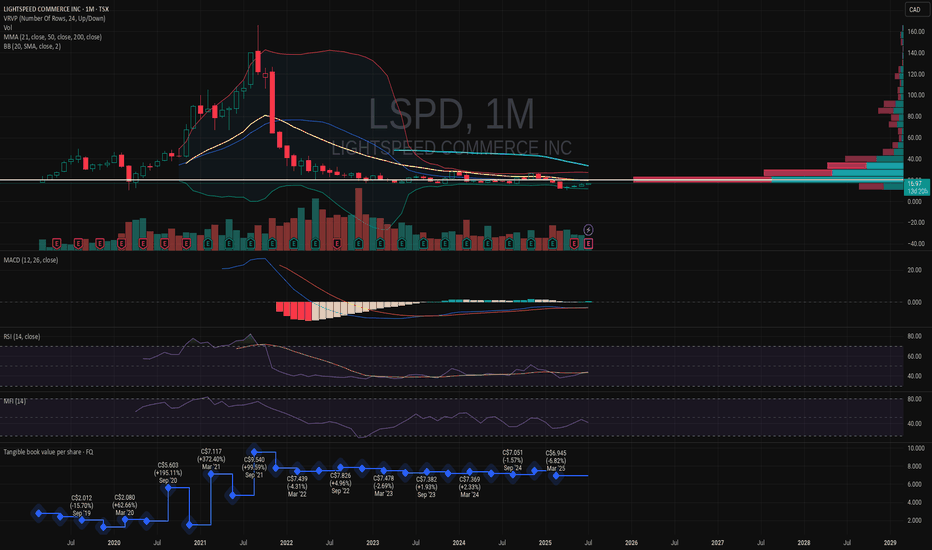This screenshot has height=550, width=932.
Task: Select the RSI (14, close) legend
Action: click(x=22, y=337)
